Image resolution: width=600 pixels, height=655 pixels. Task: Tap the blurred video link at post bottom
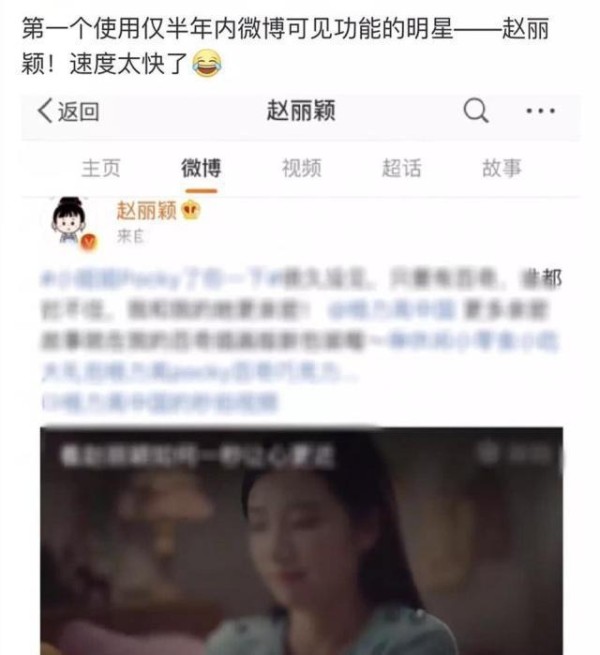[160, 403]
